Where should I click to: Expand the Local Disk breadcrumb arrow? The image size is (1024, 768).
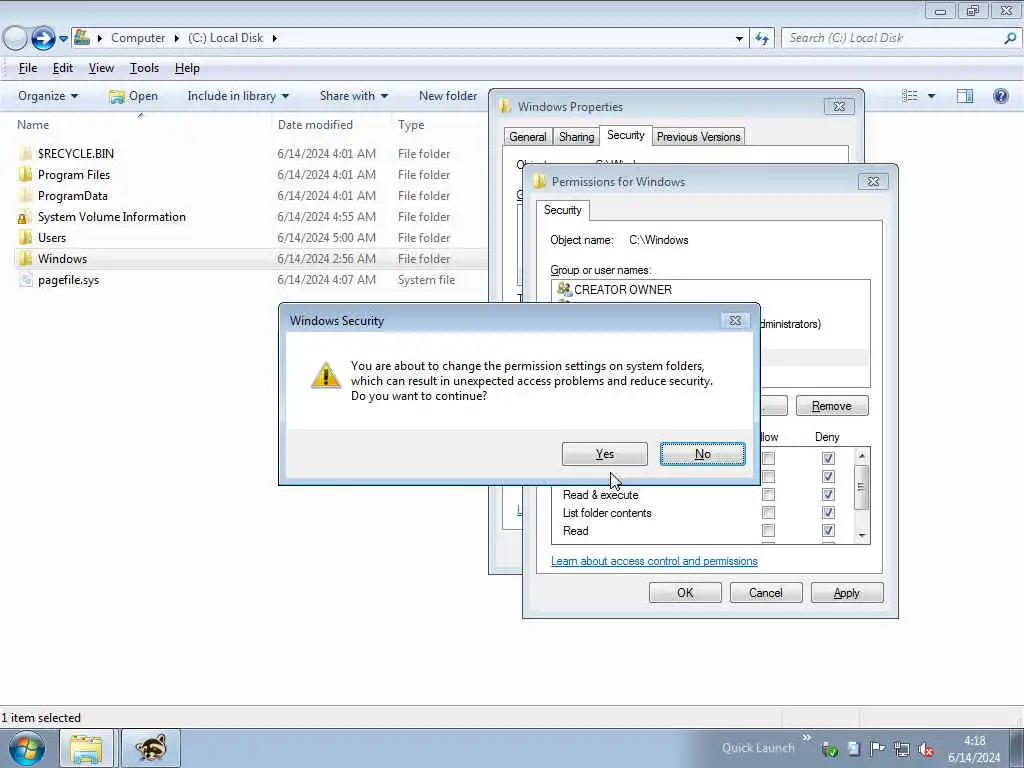pyautogui.click(x=274, y=38)
